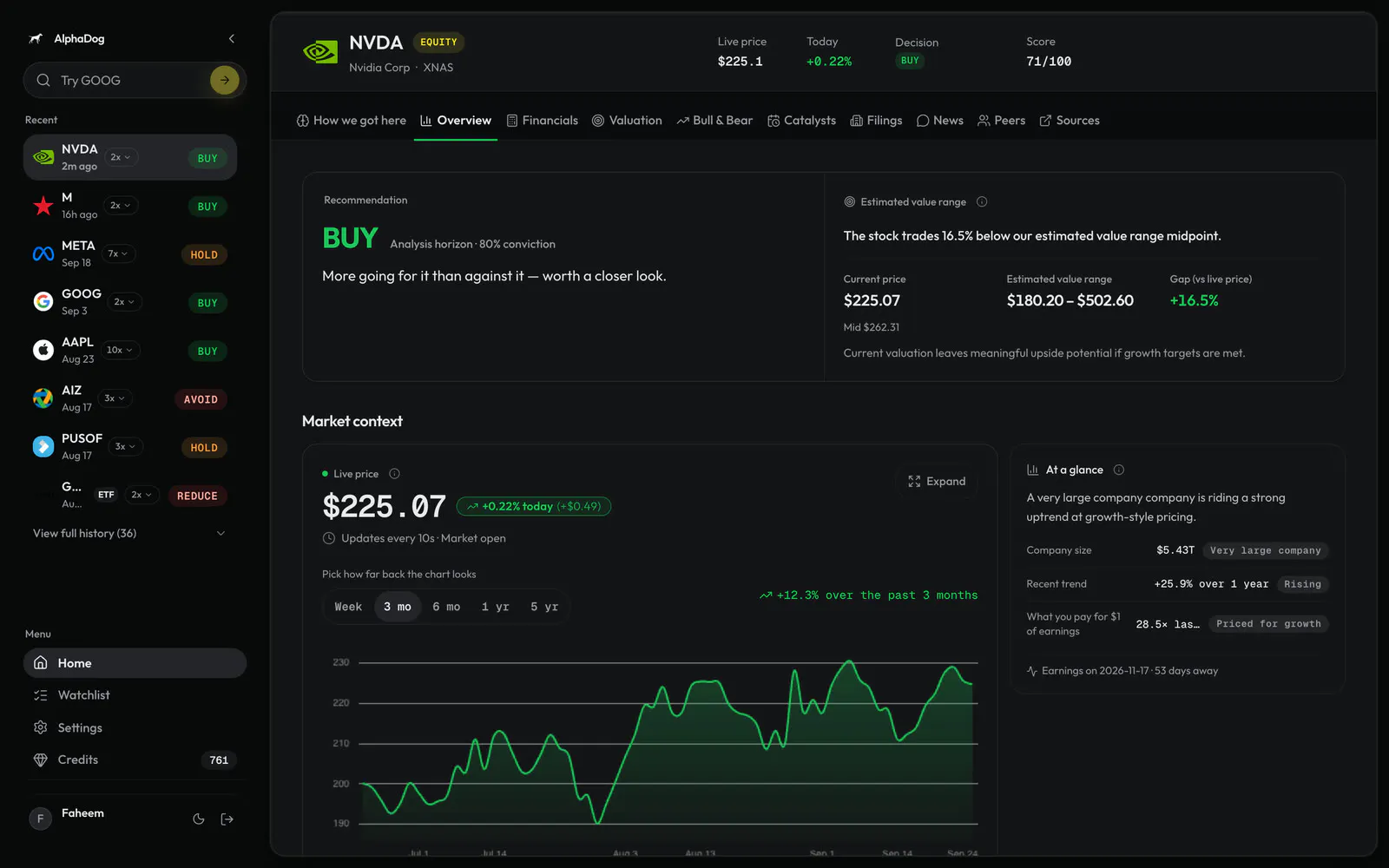Click the AlphaDog logo icon
1389x868 pixels.
coord(36,38)
